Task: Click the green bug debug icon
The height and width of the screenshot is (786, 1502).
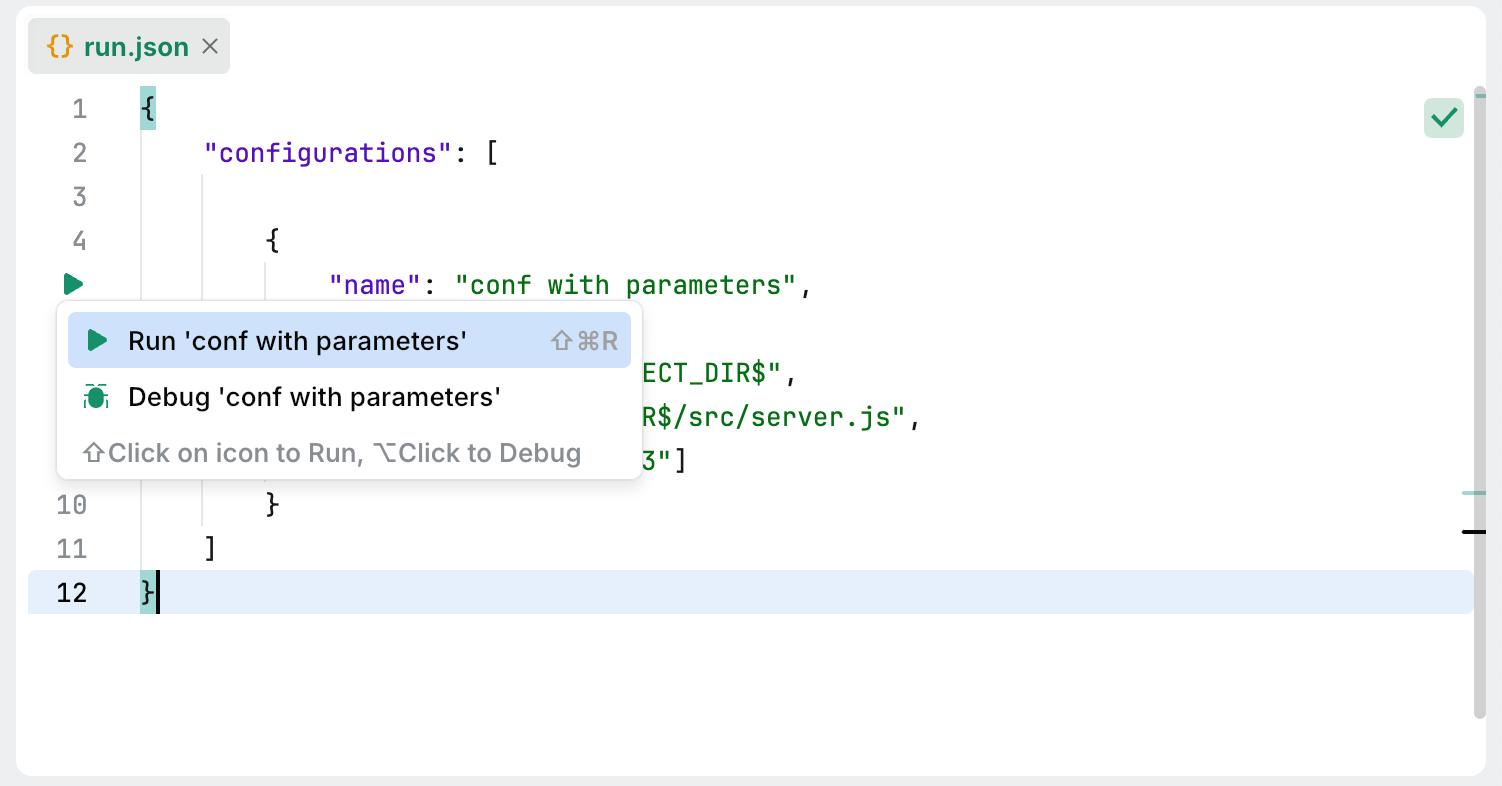Action: point(96,397)
